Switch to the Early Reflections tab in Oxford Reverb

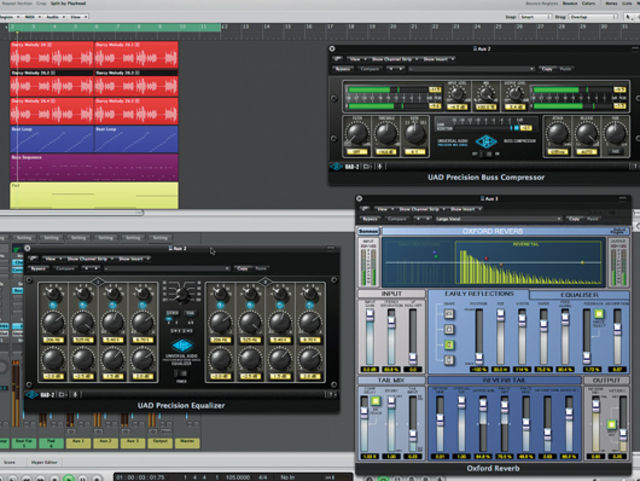coord(479,294)
